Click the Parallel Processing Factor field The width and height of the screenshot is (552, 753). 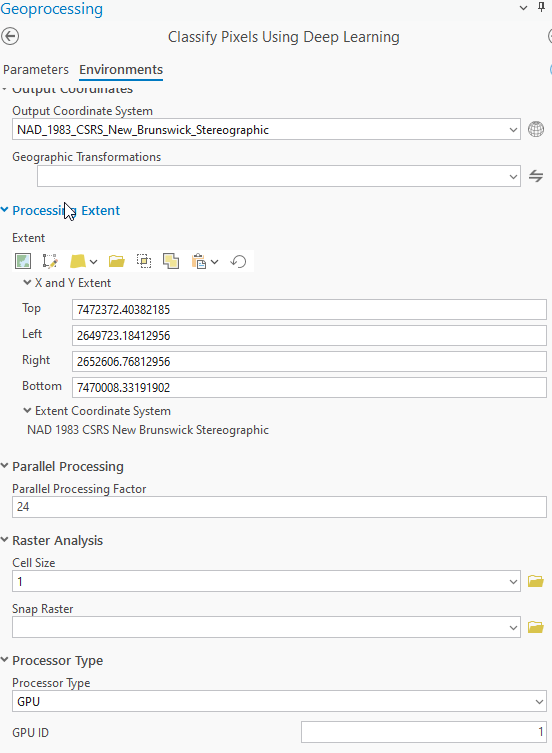(279, 507)
